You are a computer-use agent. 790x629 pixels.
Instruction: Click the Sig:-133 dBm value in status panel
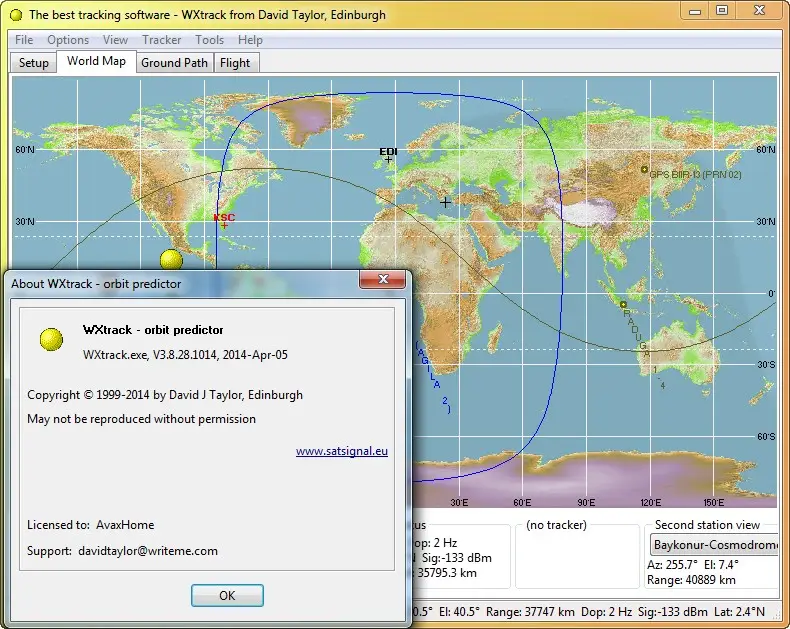457,558
